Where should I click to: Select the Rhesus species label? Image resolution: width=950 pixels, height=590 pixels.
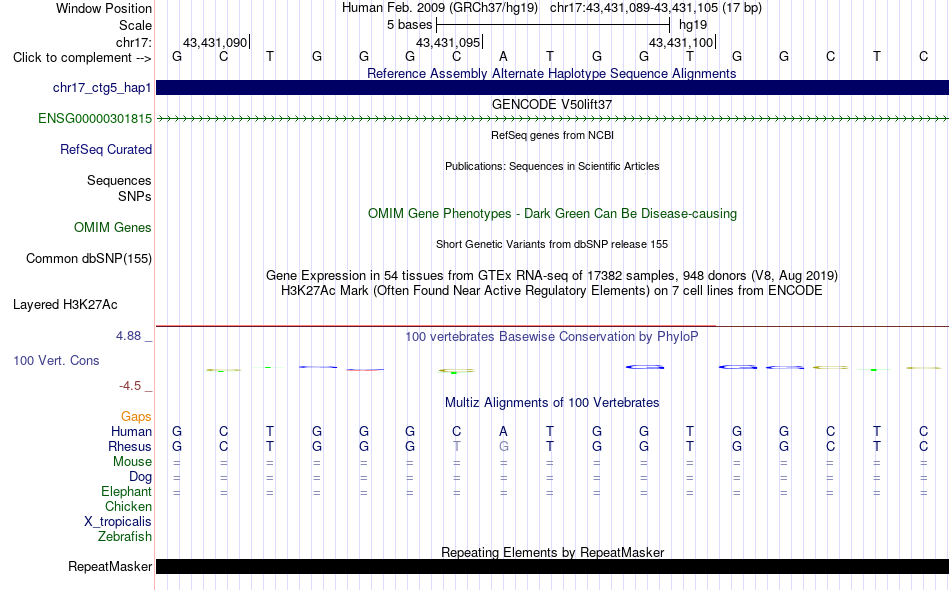(x=130, y=446)
